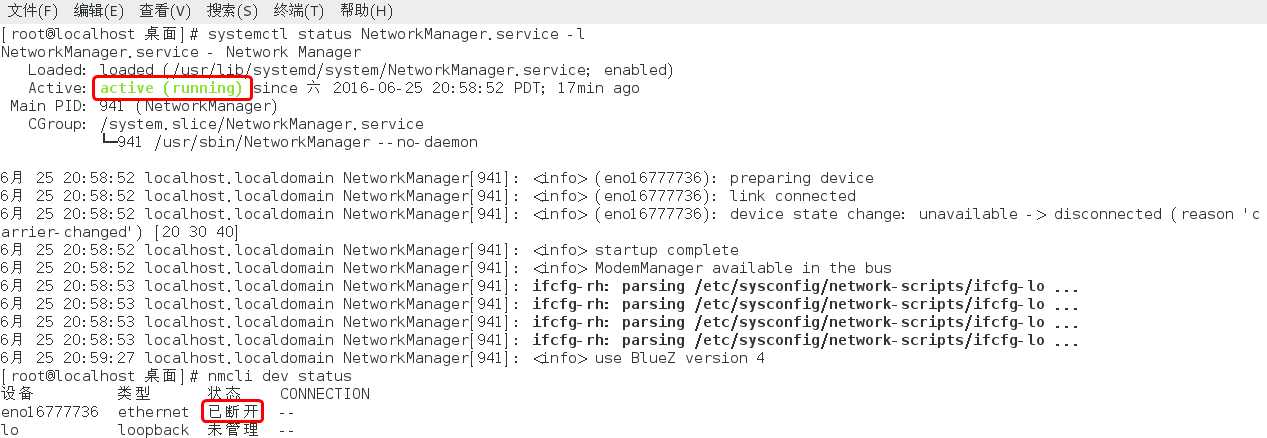Click the CONNECTION column header
Image resolution: width=1267 pixels, height=438 pixels.
click(325, 394)
